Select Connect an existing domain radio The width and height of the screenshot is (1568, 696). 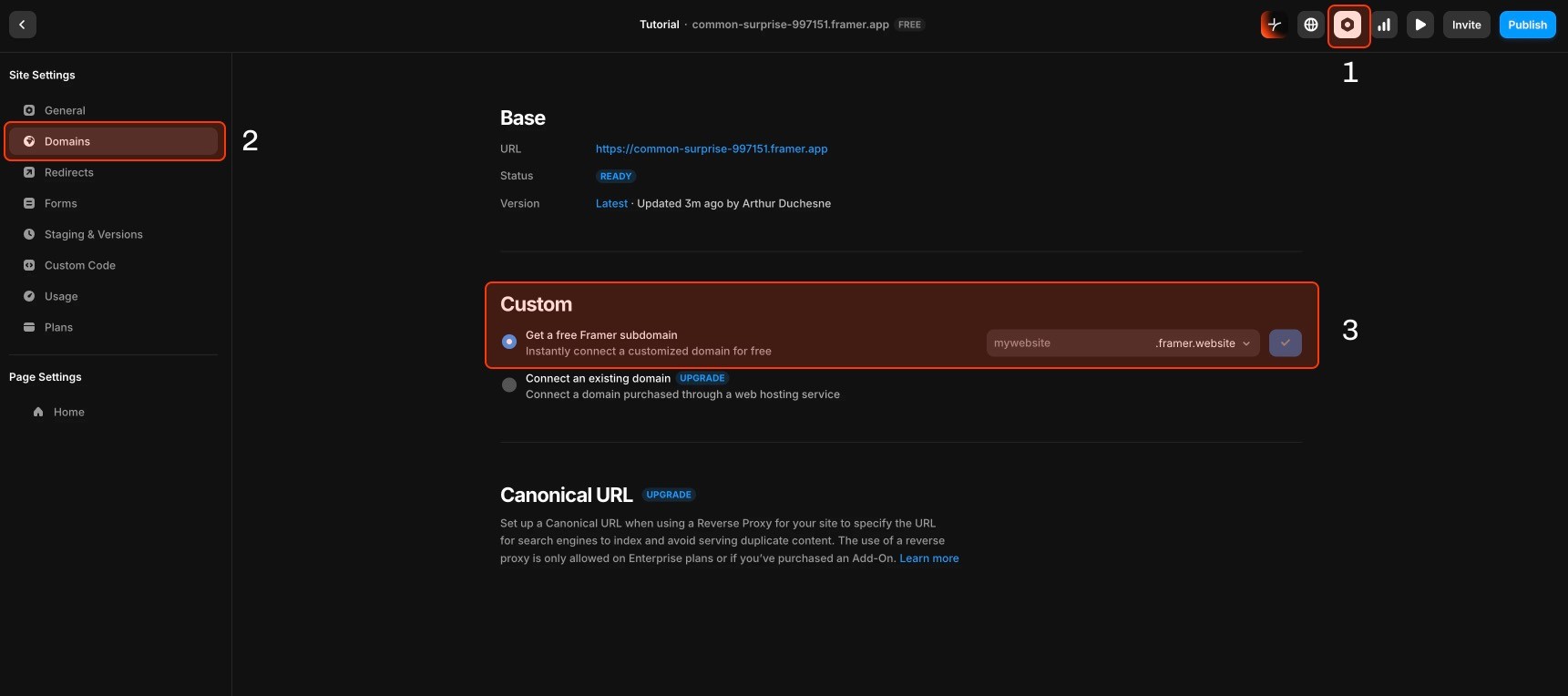click(x=509, y=385)
